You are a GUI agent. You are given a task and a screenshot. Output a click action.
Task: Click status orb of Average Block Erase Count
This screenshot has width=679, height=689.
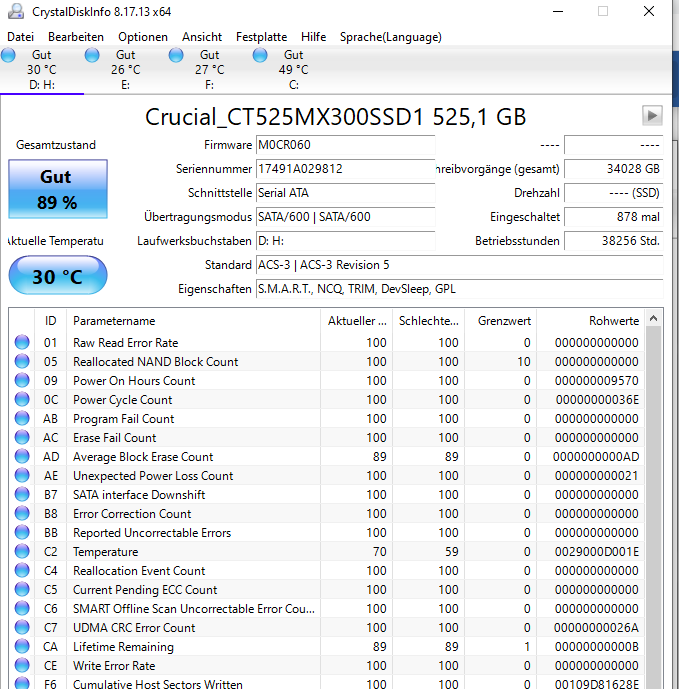[22, 457]
